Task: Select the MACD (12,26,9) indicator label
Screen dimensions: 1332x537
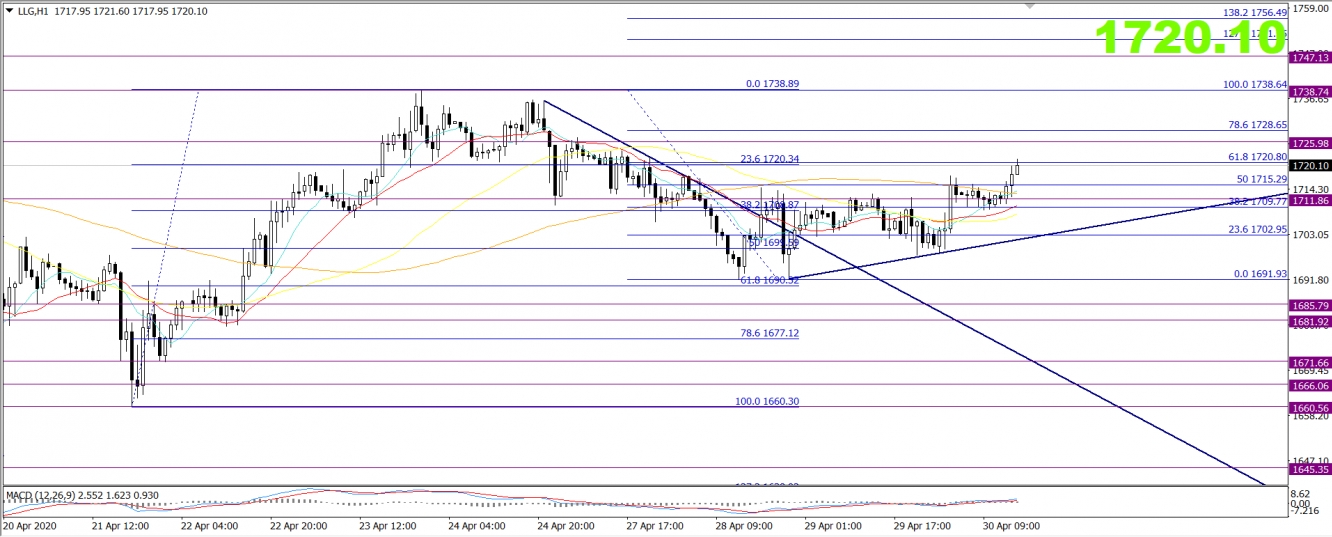Action: click(47, 495)
